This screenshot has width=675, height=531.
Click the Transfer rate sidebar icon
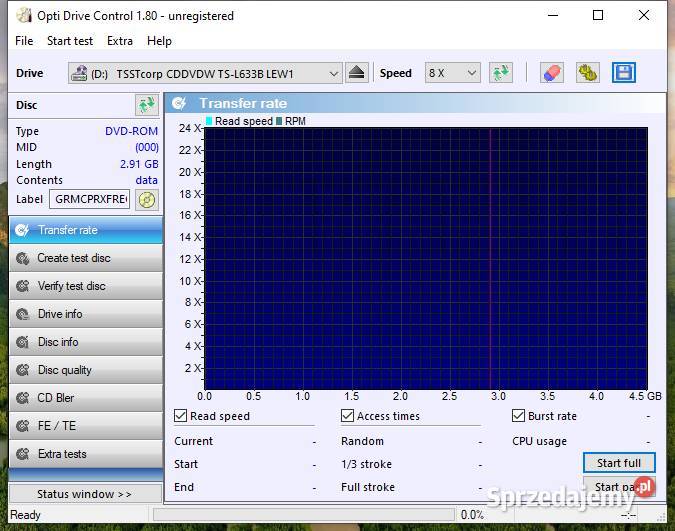click(x=22, y=230)
